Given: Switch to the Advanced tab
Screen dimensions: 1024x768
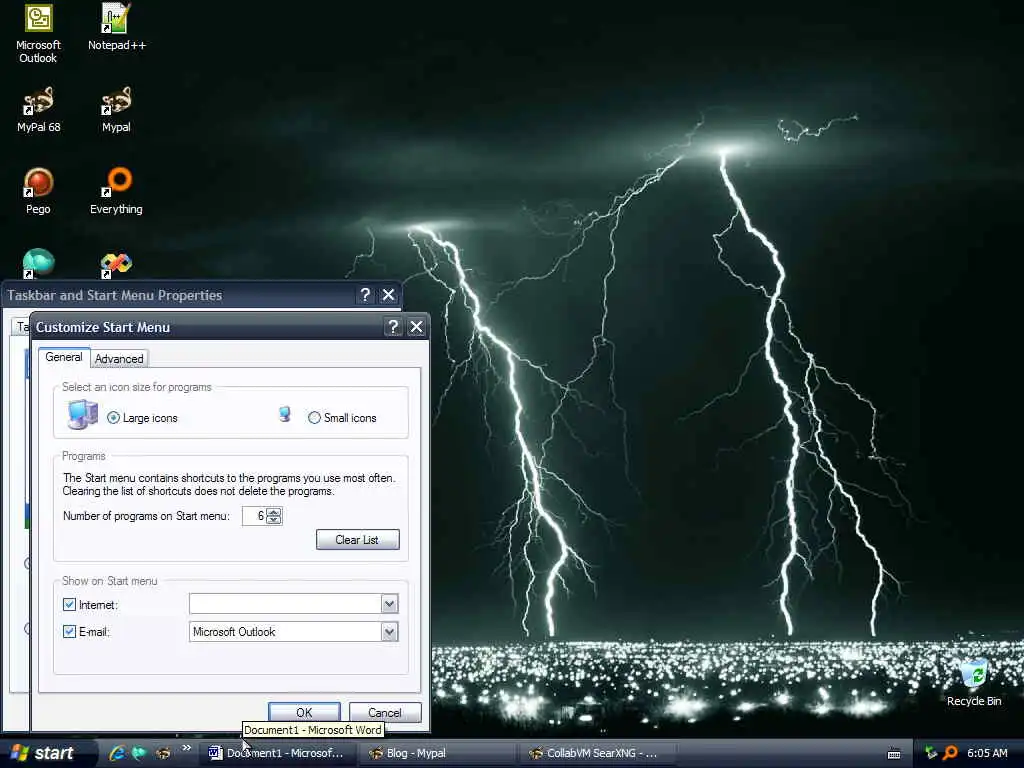Looking at the screenshot, I should point(119,359).
